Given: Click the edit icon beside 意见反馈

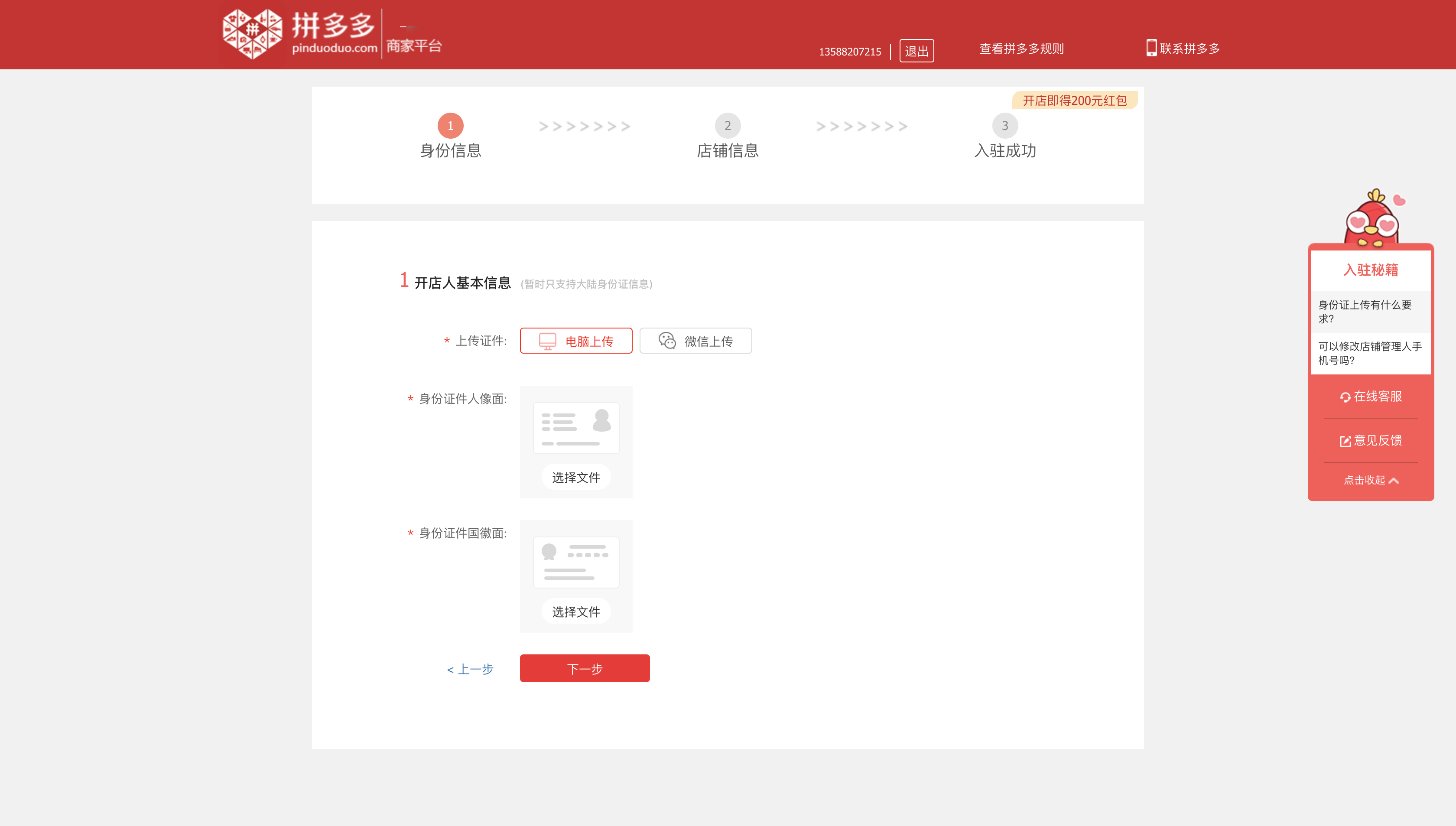Looking at the screenshot, I should [x=1345, y=441].
